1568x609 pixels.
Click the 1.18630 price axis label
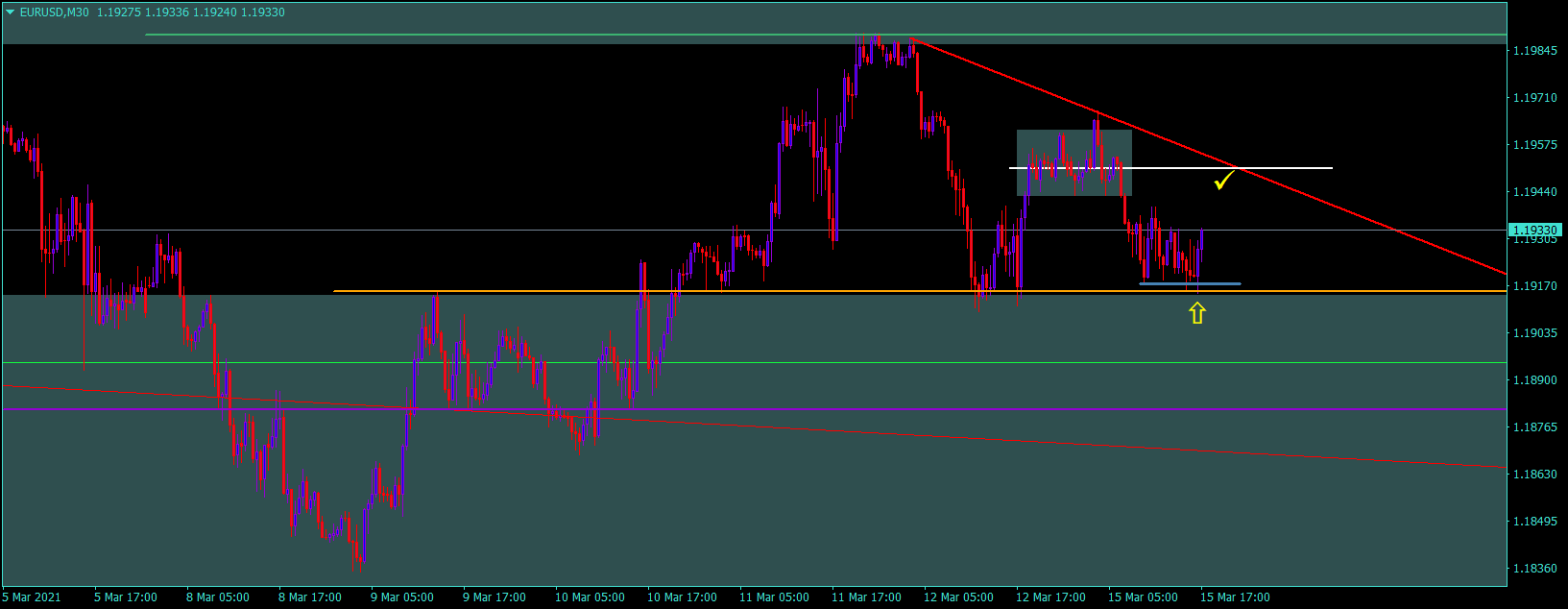[x=1534, y=475]
